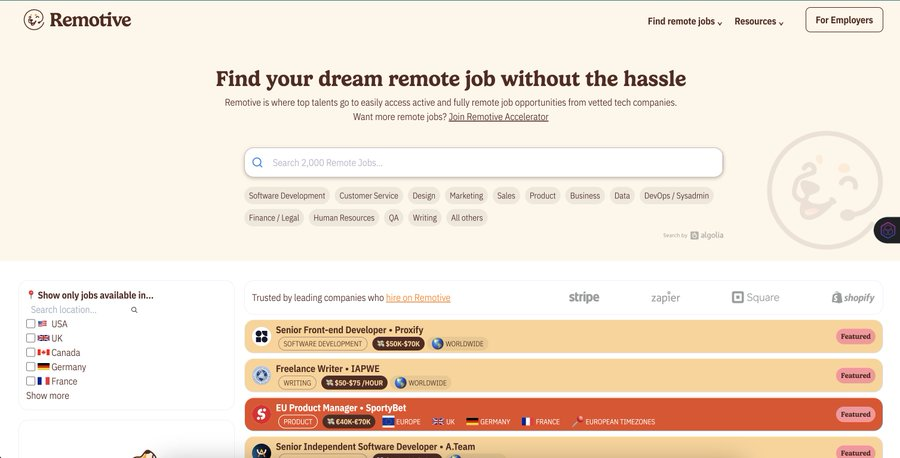Filter by Sales category
The height and width of the screenshot is (458, 900).
506,196
